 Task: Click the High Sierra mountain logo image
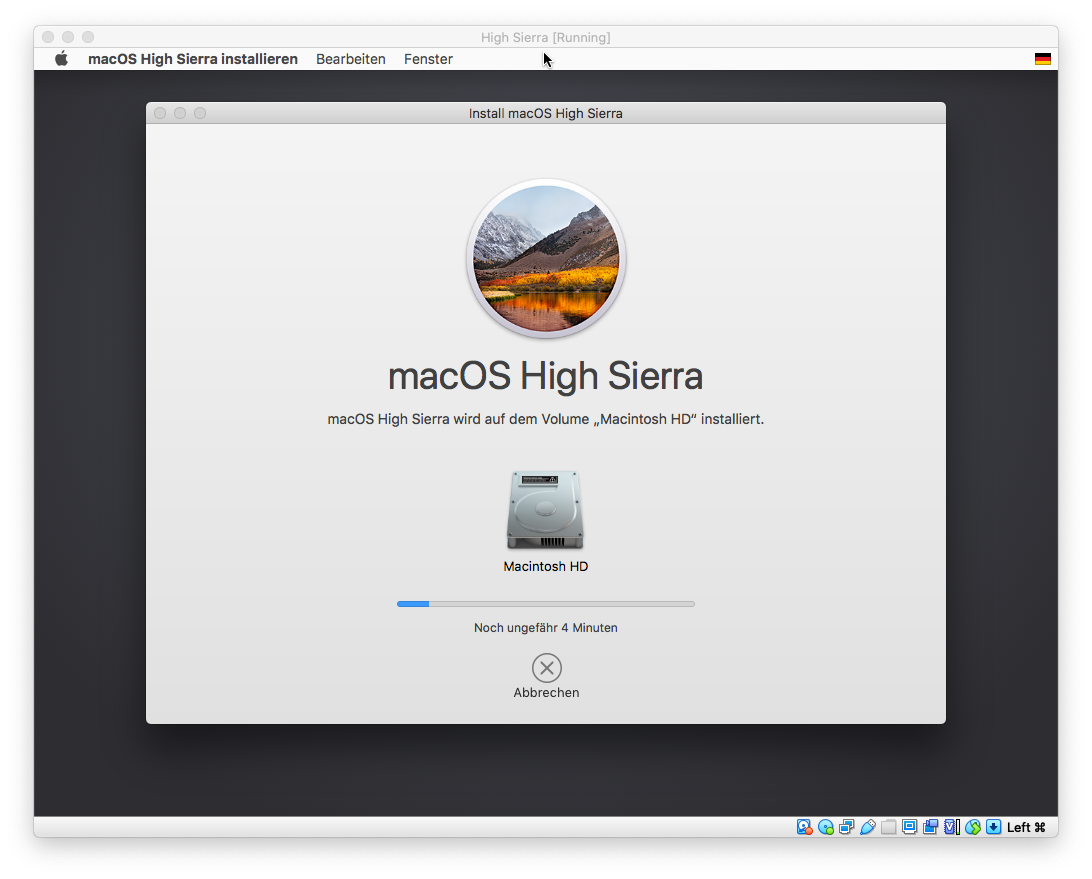coord(545,259)
